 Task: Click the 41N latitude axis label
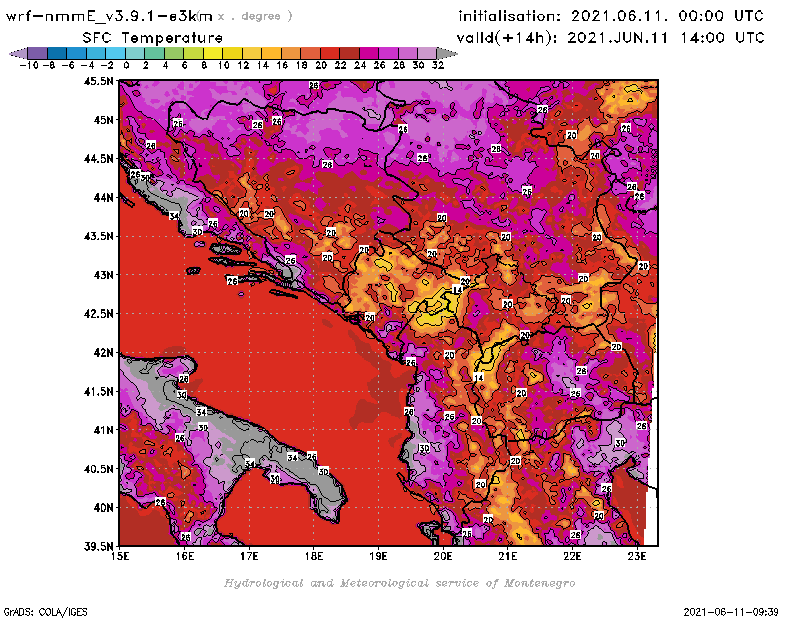pos(103,430)
